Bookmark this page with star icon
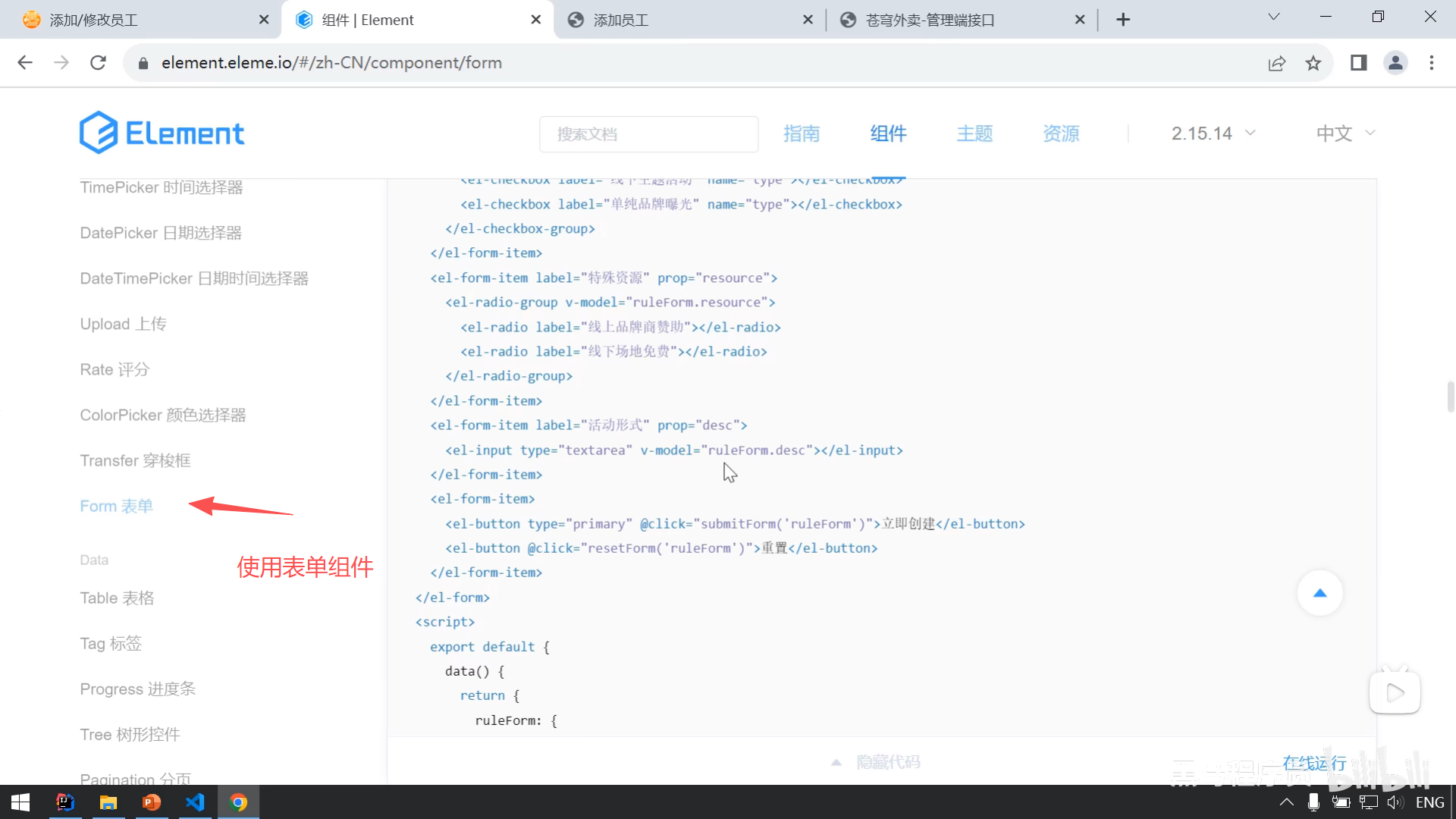The height and width of the screenshot is (819, 1456). pos(1313,63)
